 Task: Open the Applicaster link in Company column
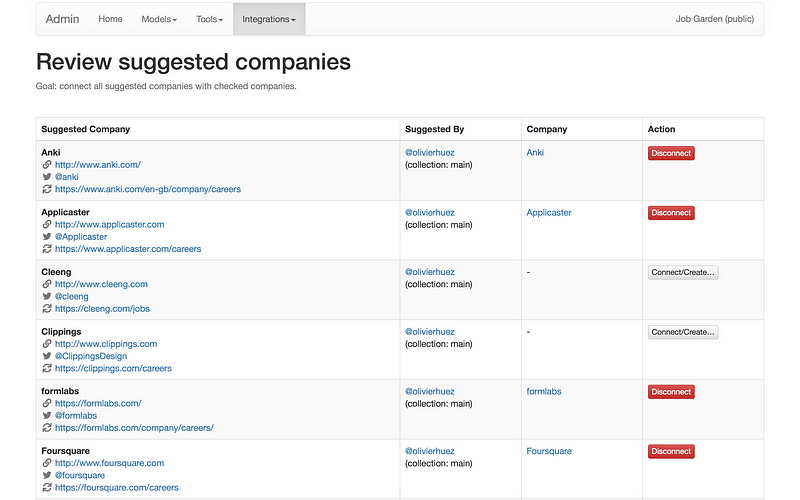[549, 212]
